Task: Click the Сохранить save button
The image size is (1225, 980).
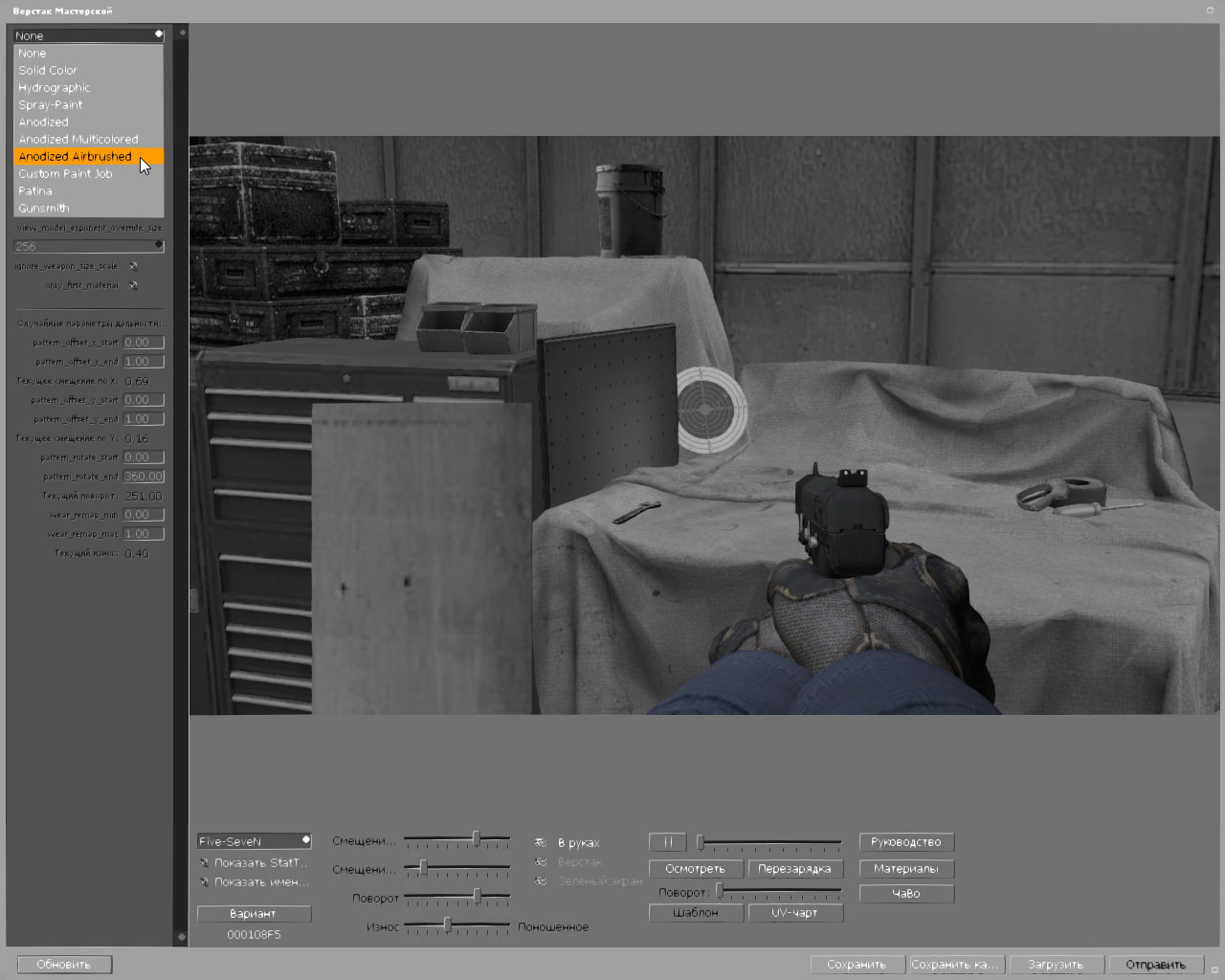Action: pyautogui.click(x=857, y=965)
